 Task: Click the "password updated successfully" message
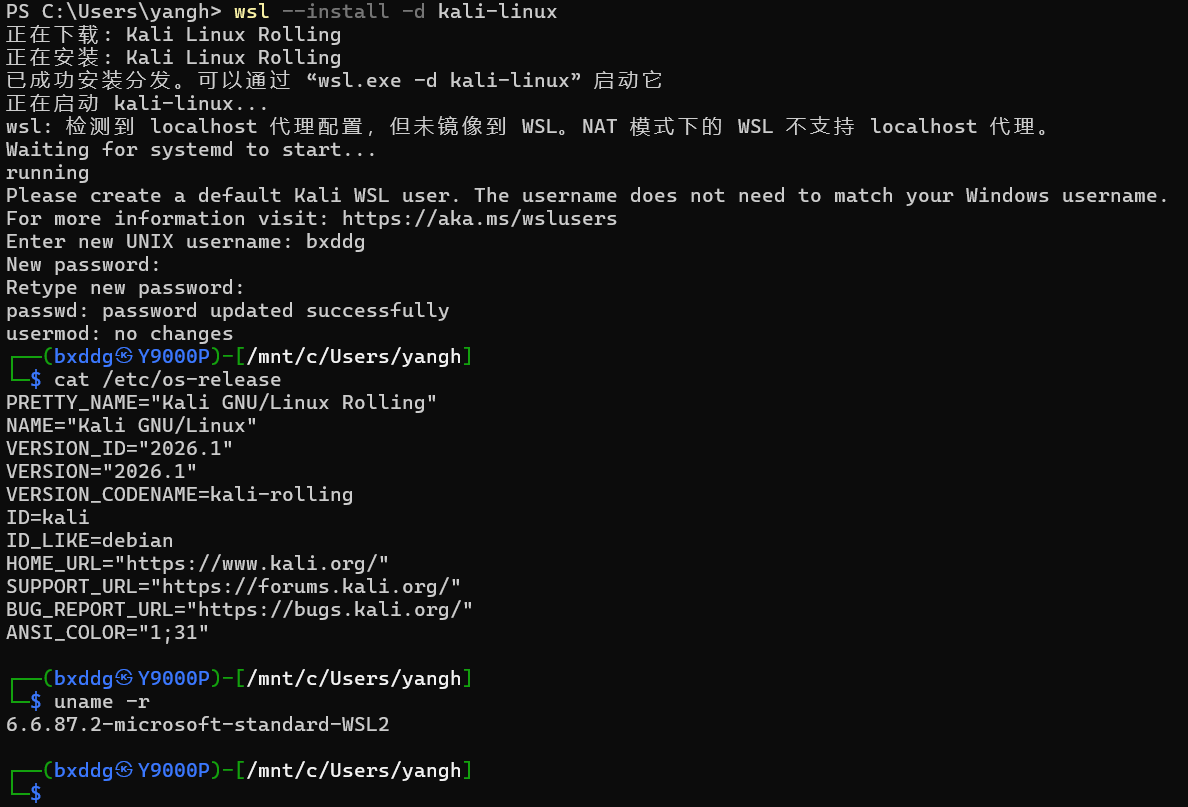(275, 310)
